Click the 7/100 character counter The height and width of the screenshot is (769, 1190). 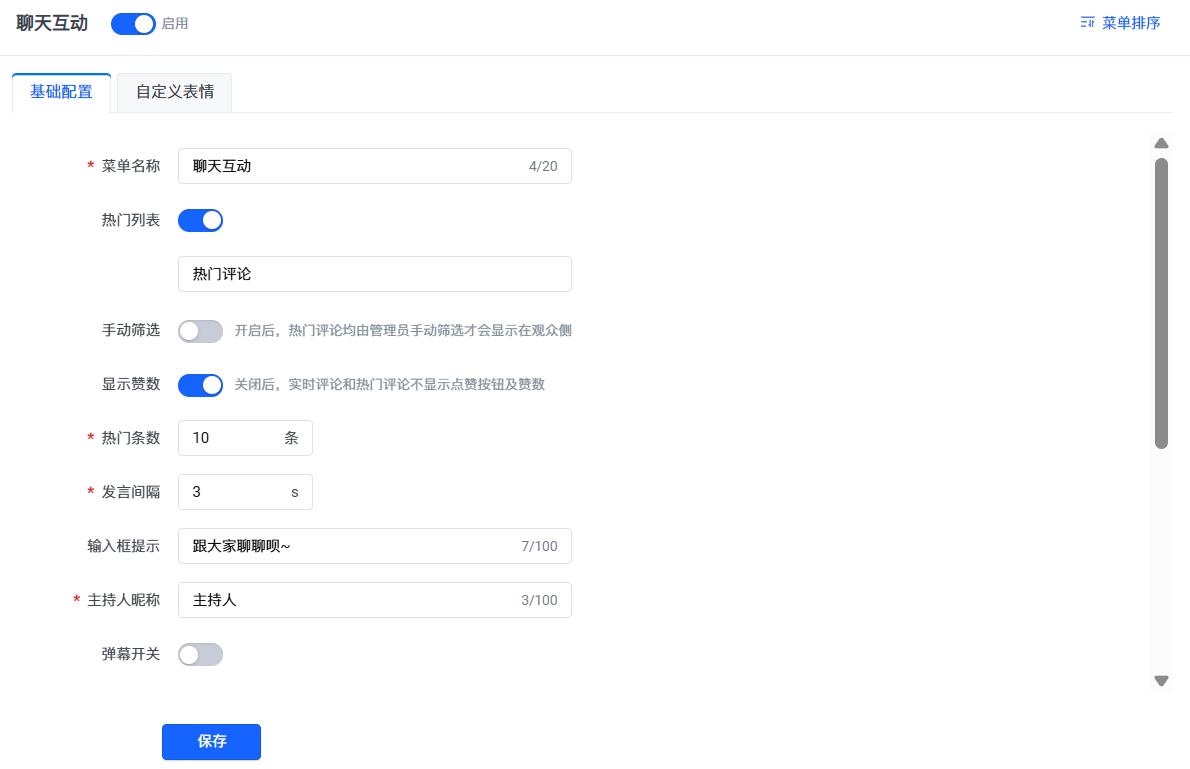pos(539,547)
